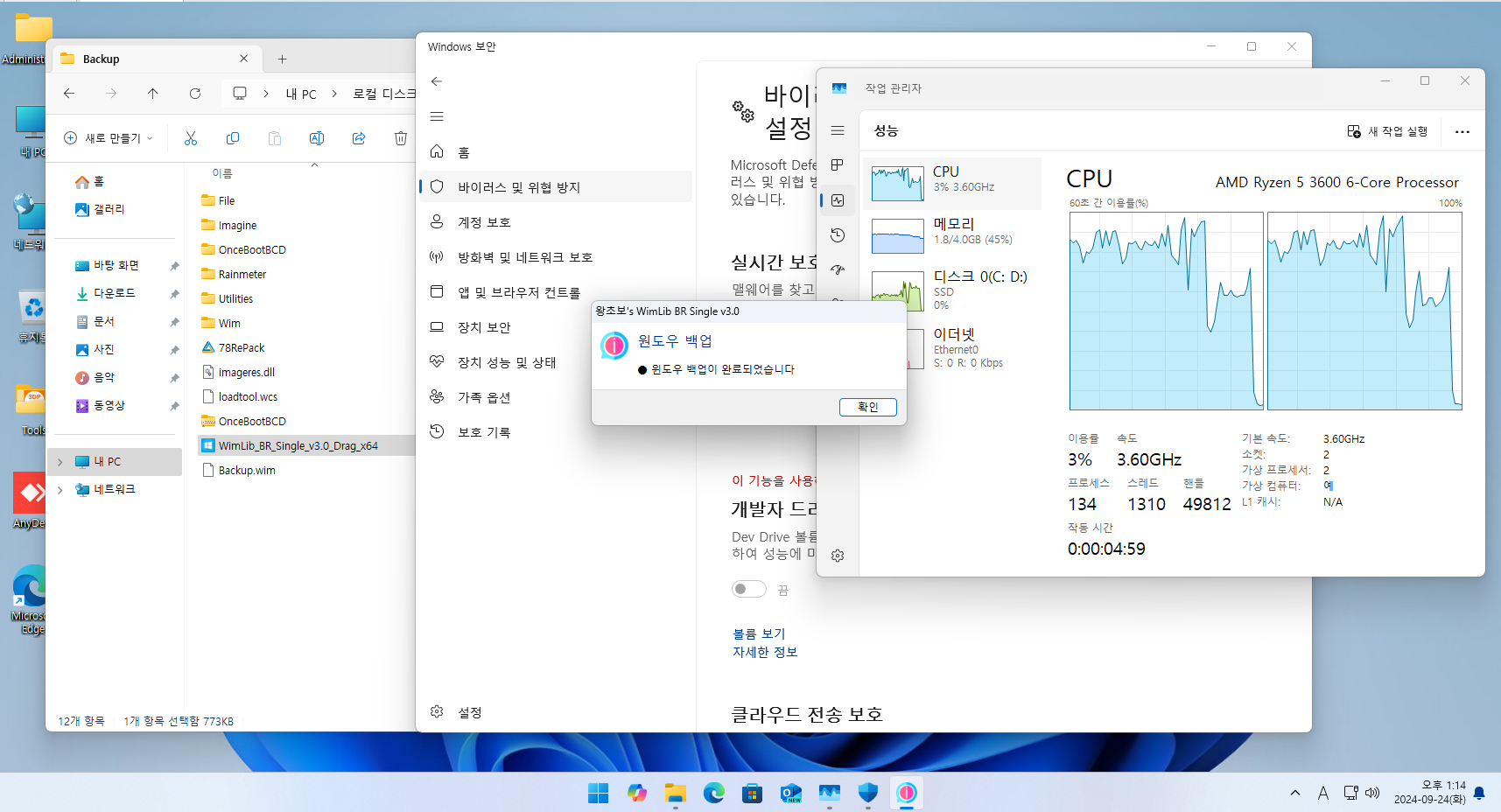1501x812 pixels.
Task: Go up one folder level in File Explorer
Action: [x=153, y=94]
